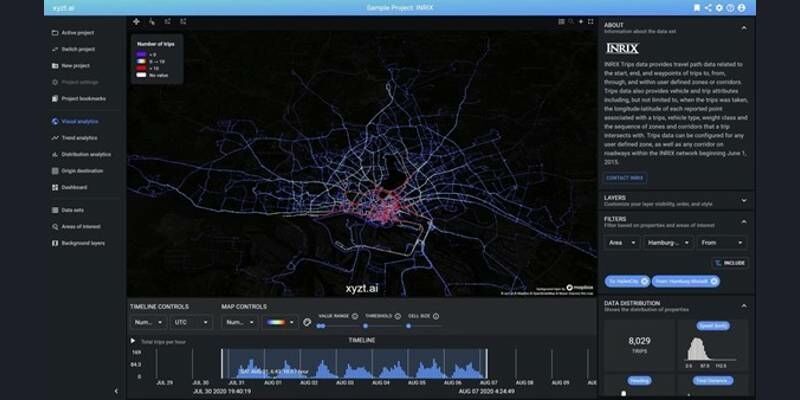Collapse the FILTERS panel
Image resolution: width=800 pixels, height=400 pixels.
click(x=744, y=221)
